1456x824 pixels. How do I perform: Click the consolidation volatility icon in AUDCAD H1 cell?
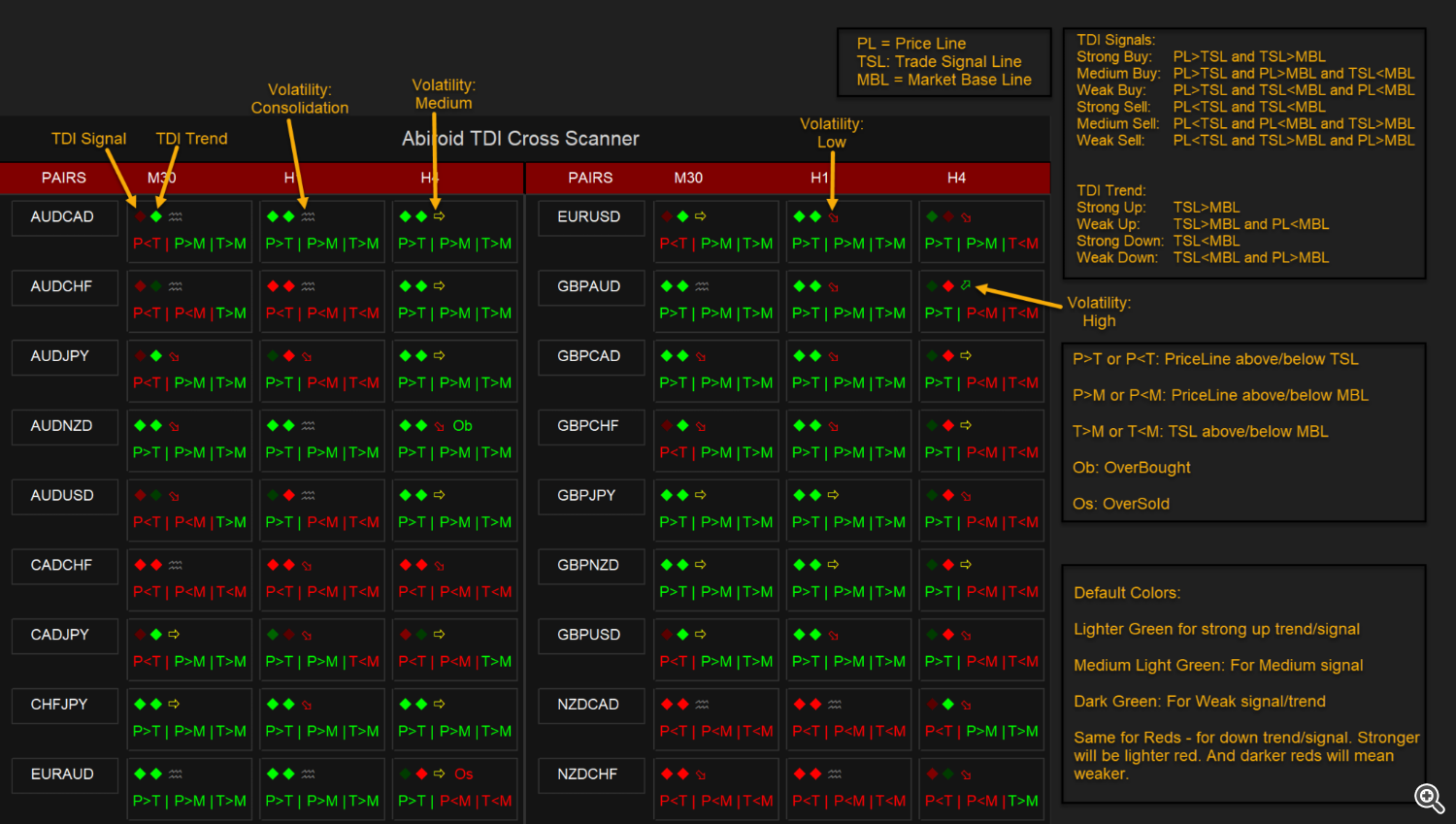(308, 216)
